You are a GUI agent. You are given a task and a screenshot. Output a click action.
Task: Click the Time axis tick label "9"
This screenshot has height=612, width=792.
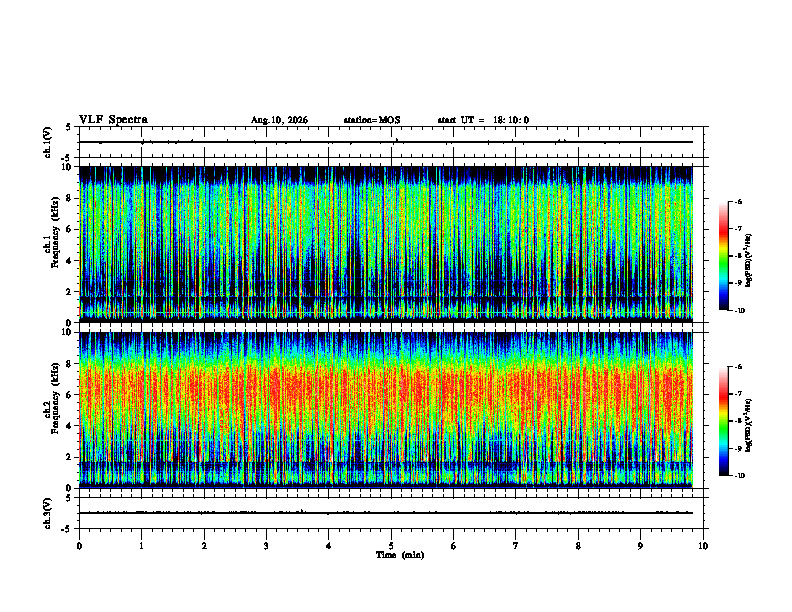point(640,546)
